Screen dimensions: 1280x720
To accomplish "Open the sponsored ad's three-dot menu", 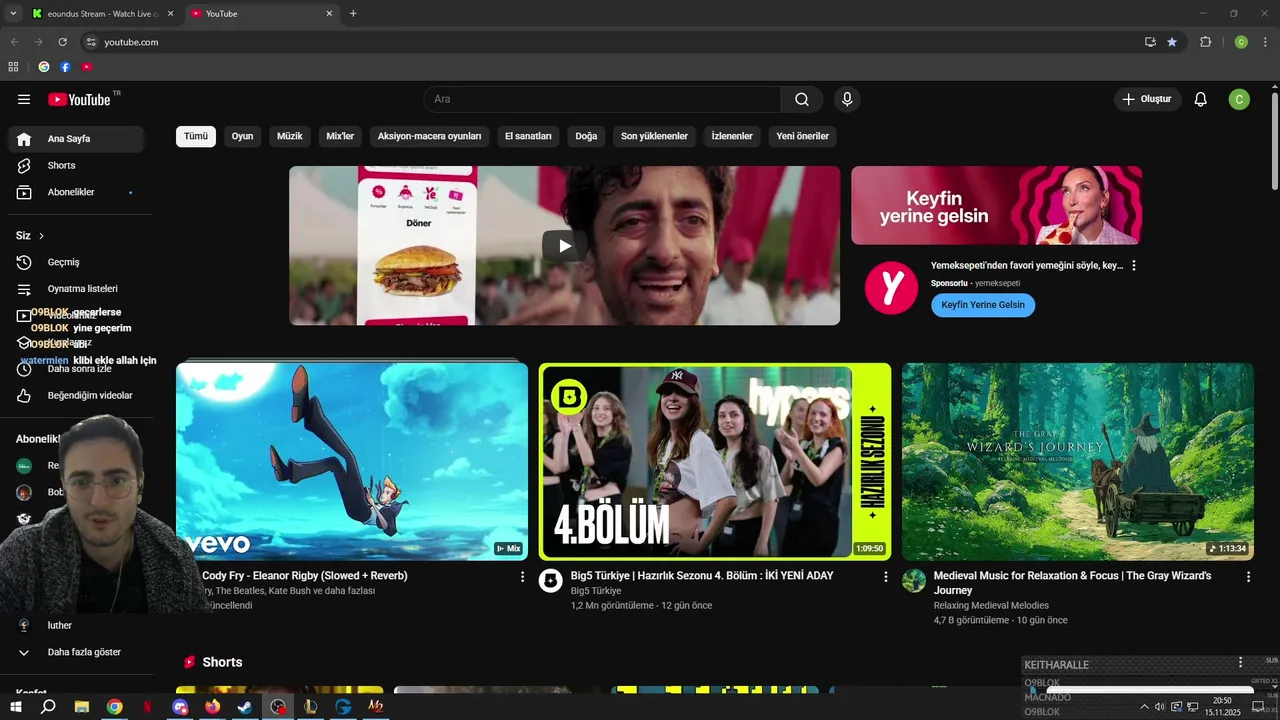I will (x=1134, y=266).
